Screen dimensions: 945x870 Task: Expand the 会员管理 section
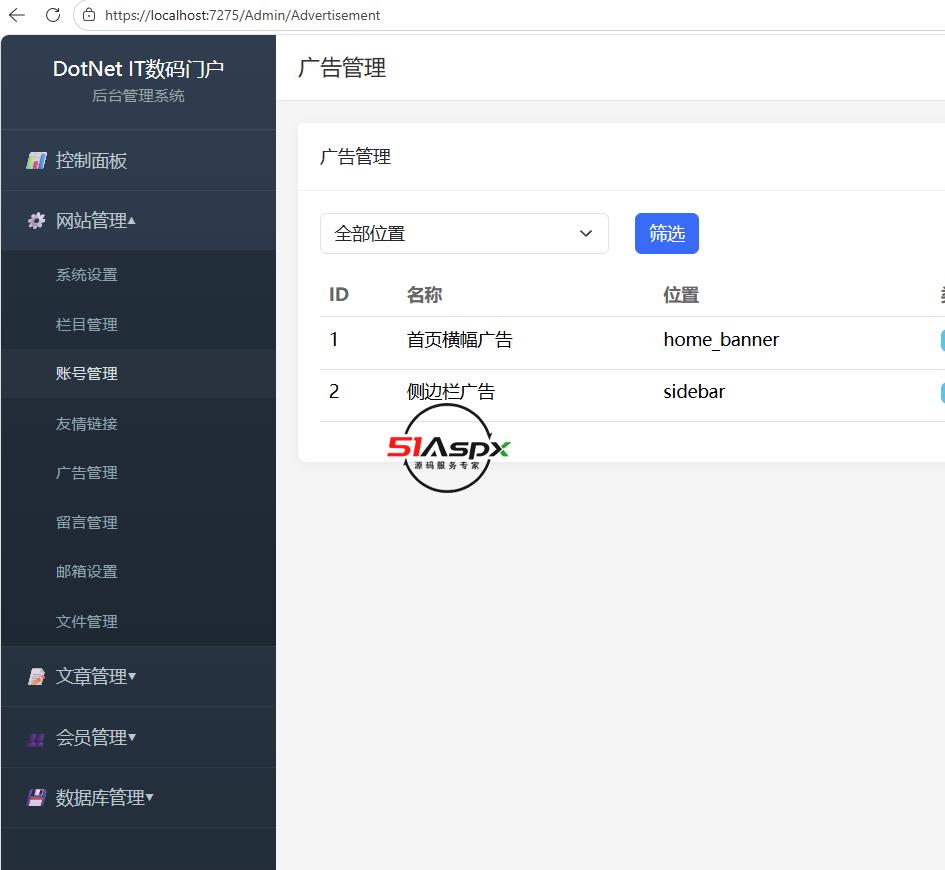tap(138, 737)
